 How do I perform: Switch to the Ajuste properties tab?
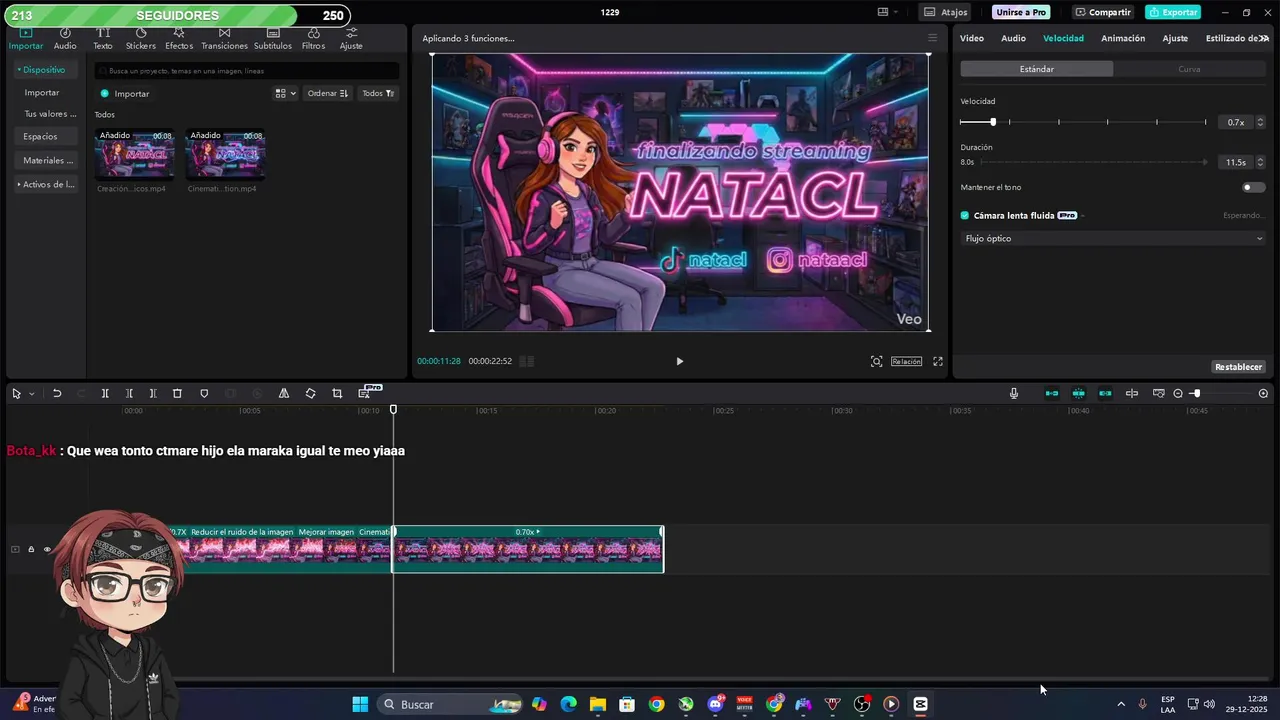coord(1175,38)
